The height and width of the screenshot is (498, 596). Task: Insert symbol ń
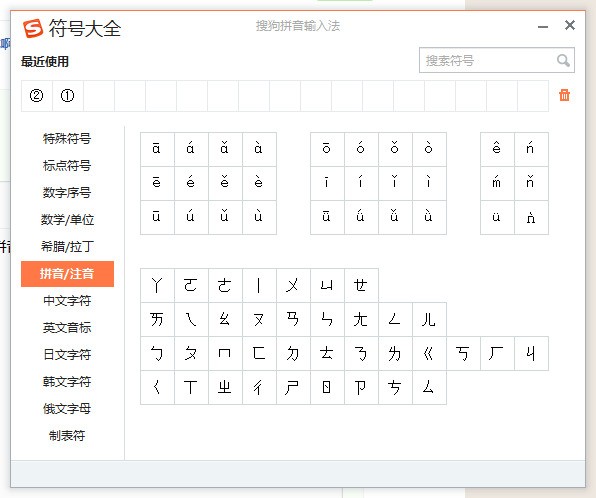(x=531, y=149)
